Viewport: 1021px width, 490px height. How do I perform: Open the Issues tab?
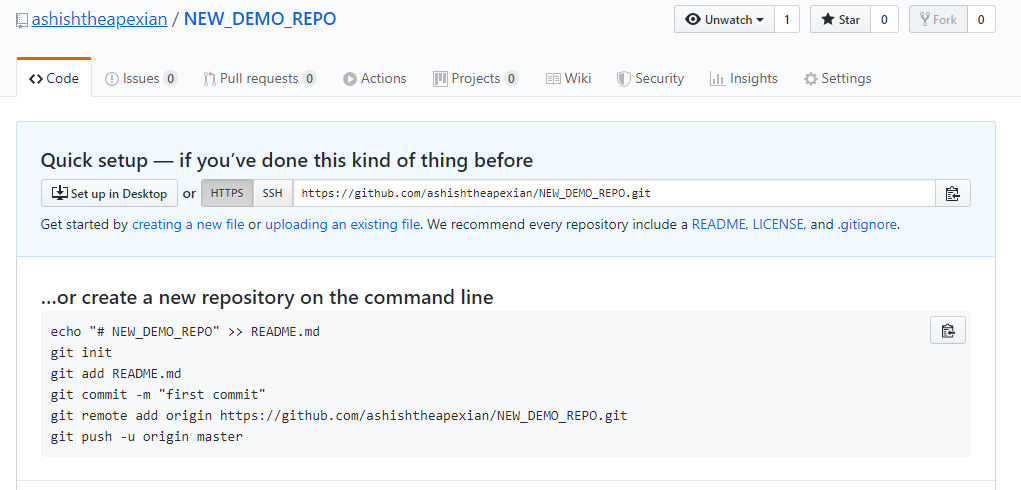tap(141, 78)
